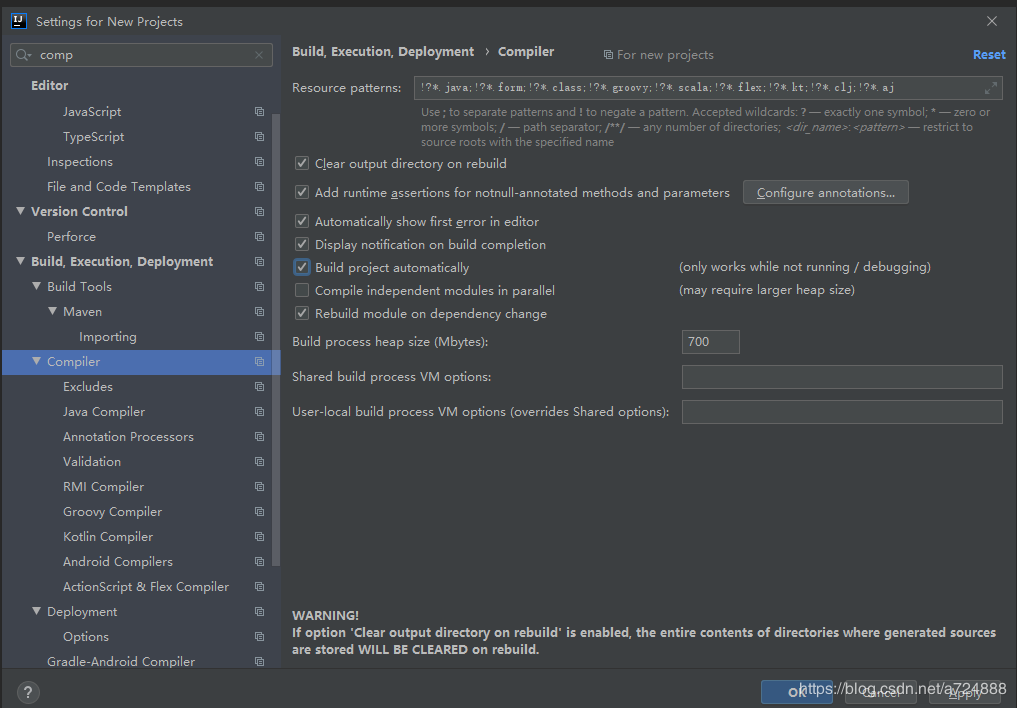Click the per-project icon beside Perforce
The width and height of the screenshot is (1017, 708).
point(259,237)
